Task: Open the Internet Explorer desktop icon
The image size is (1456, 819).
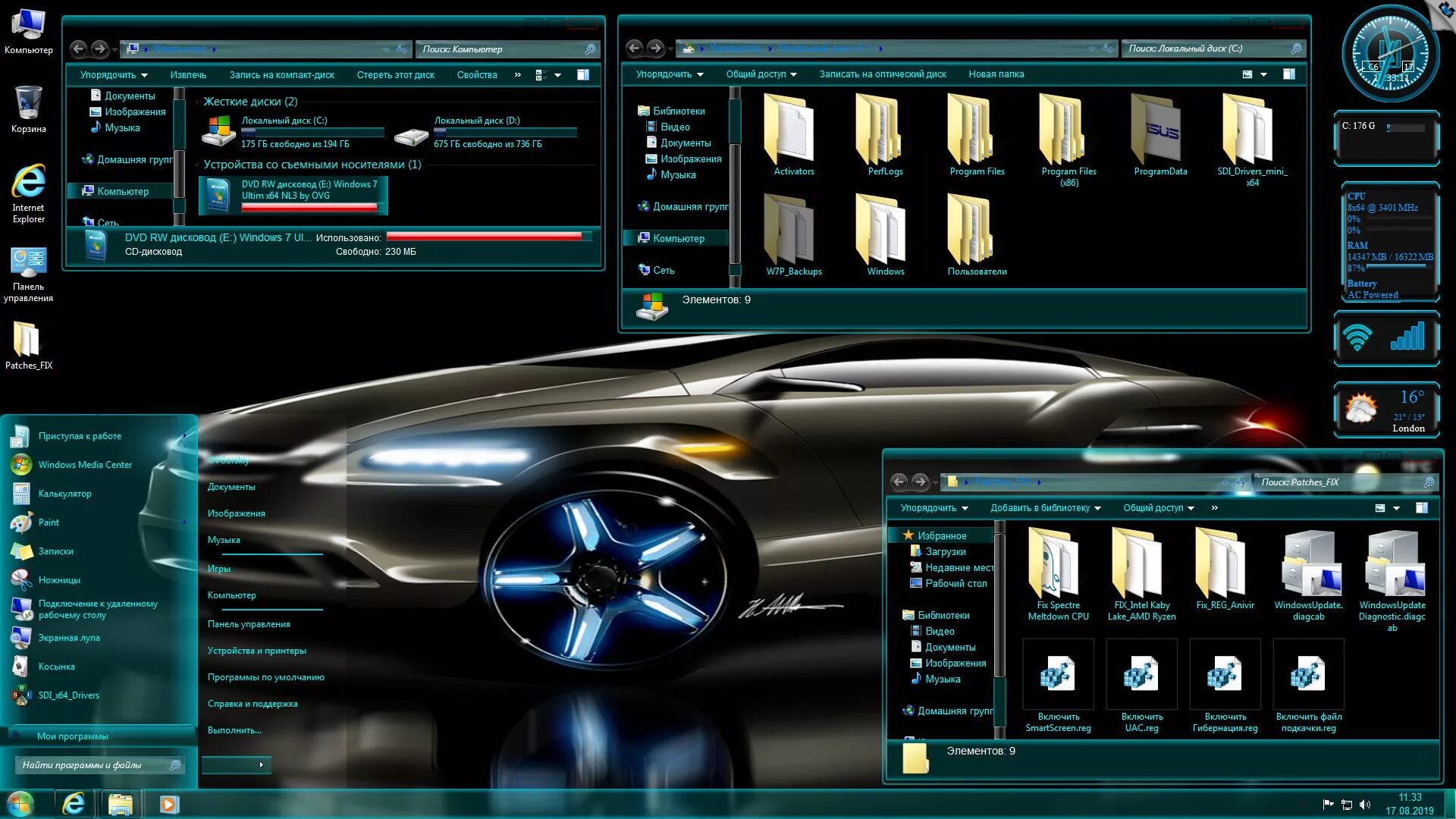Action: pyautogui.click(x=28, y=184)
